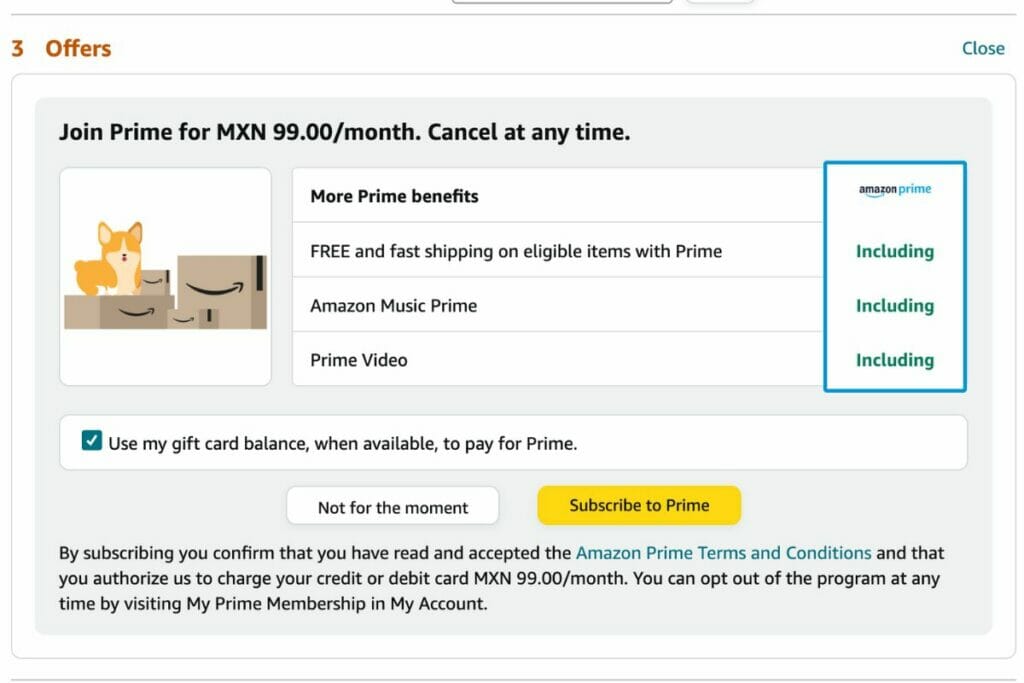Image resolution: width=1024 pixels, height=683 pixels.
Task: Click the FREE and fast shipping row
Action: coord(515,251)
